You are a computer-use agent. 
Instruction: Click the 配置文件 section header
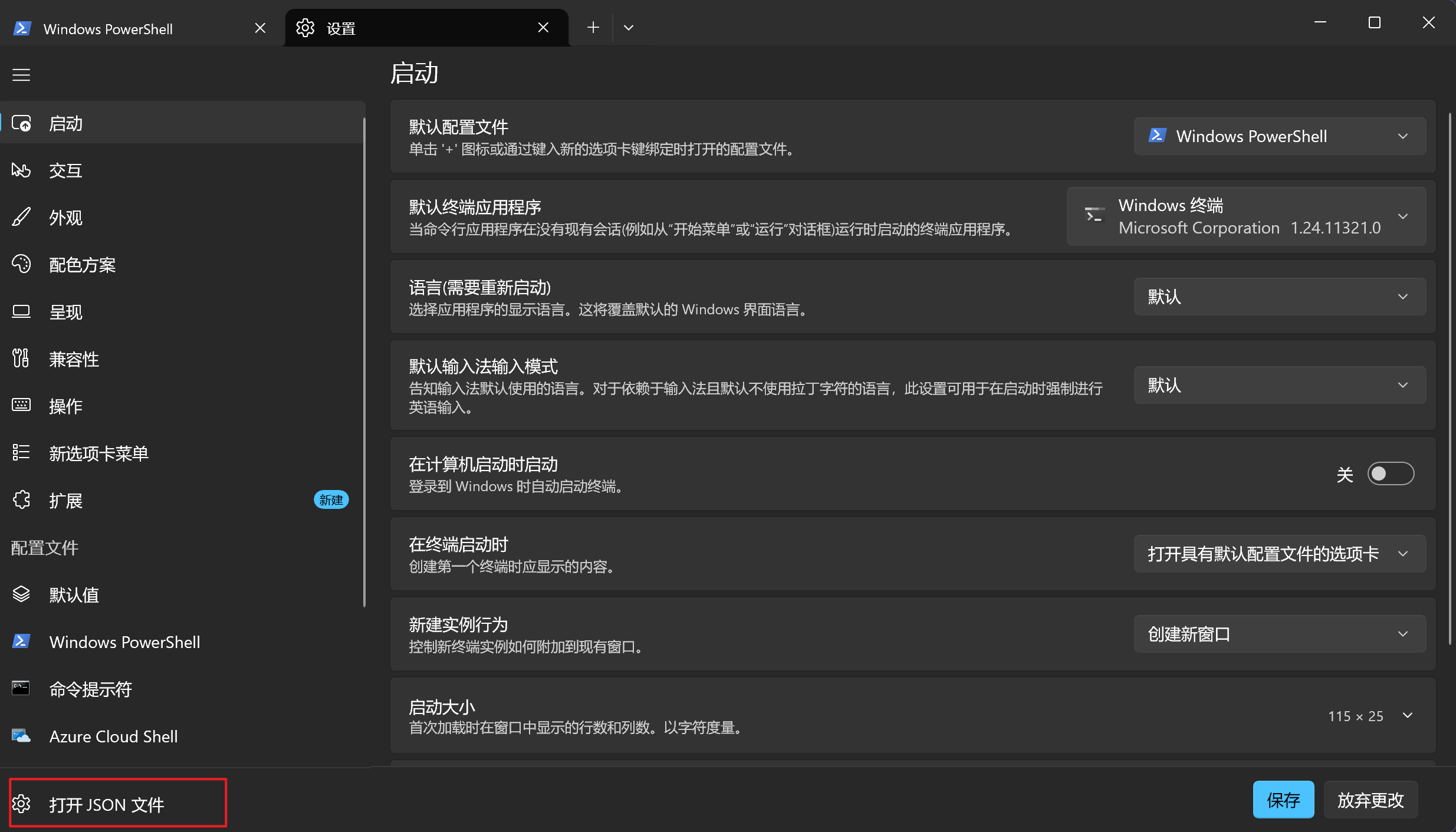click(45, 548)
